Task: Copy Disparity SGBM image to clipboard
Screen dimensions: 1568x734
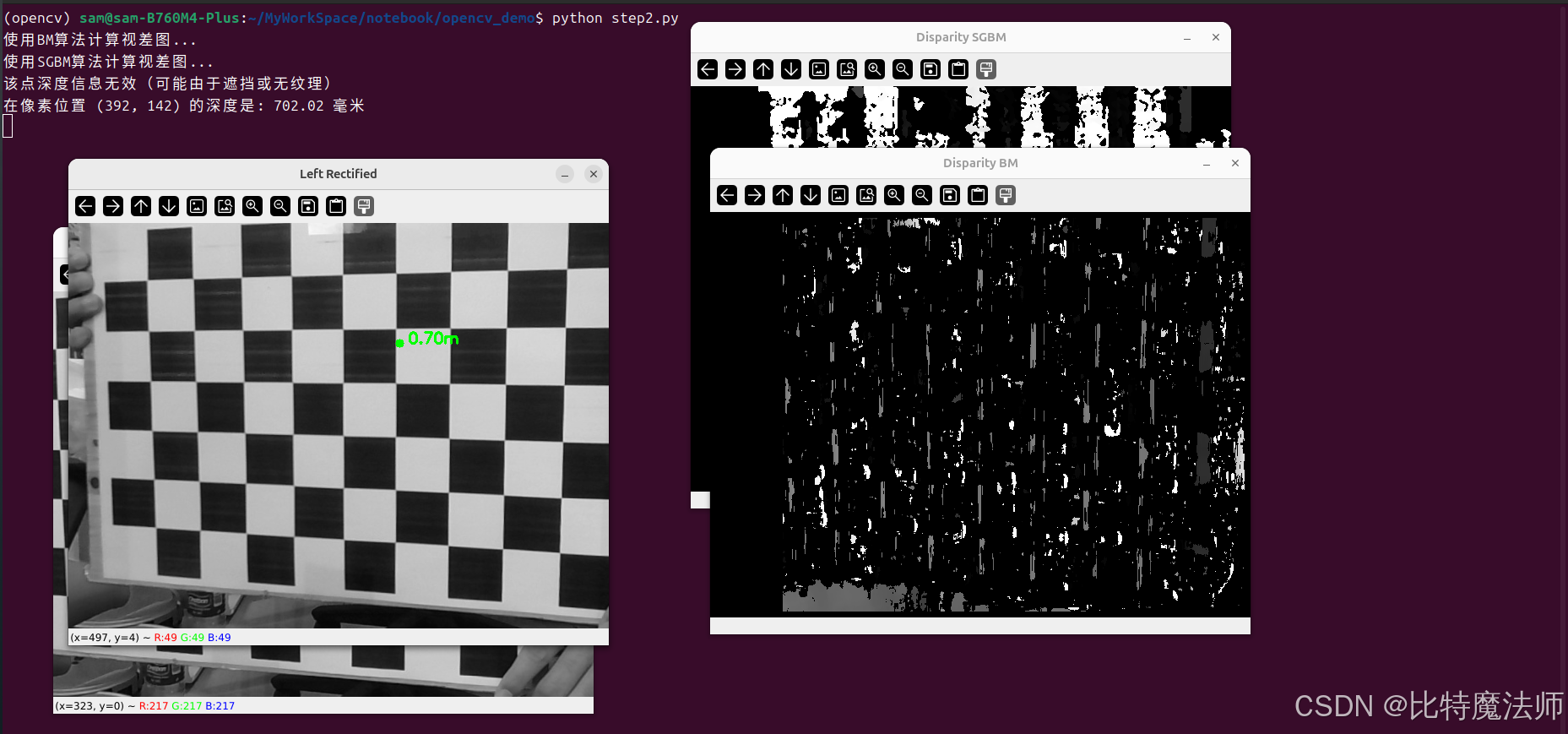Action: click(958, 69)
